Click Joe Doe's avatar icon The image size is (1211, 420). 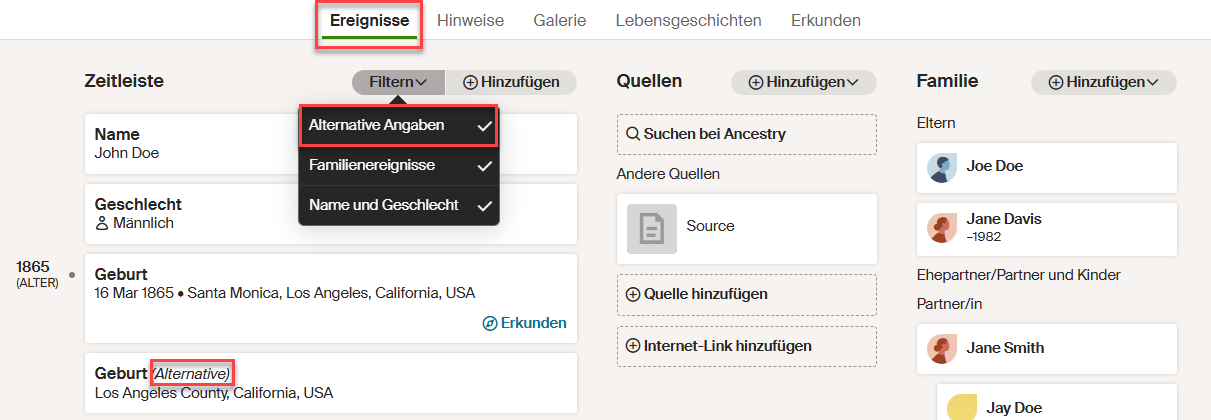tap(942, 168)
